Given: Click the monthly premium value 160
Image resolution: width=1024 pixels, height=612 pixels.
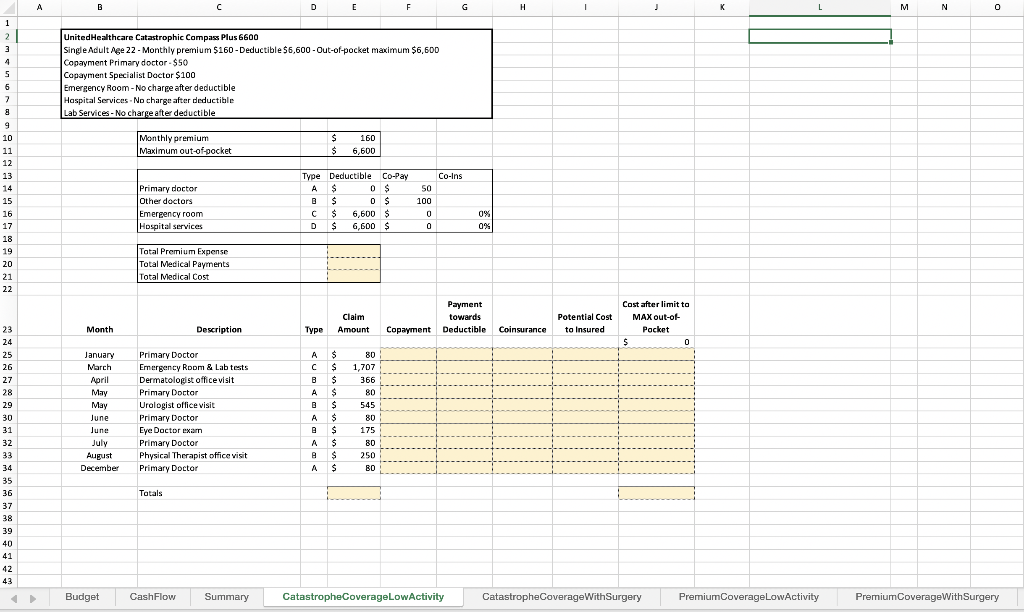Looking at the screenshot, I should [x=353, y=138].
